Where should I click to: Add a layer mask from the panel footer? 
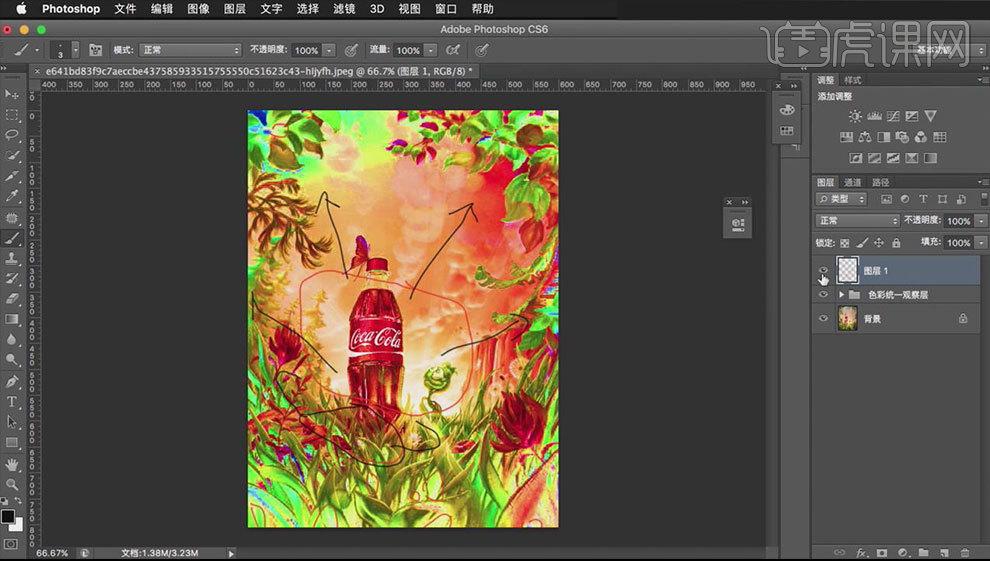point(882,553)
